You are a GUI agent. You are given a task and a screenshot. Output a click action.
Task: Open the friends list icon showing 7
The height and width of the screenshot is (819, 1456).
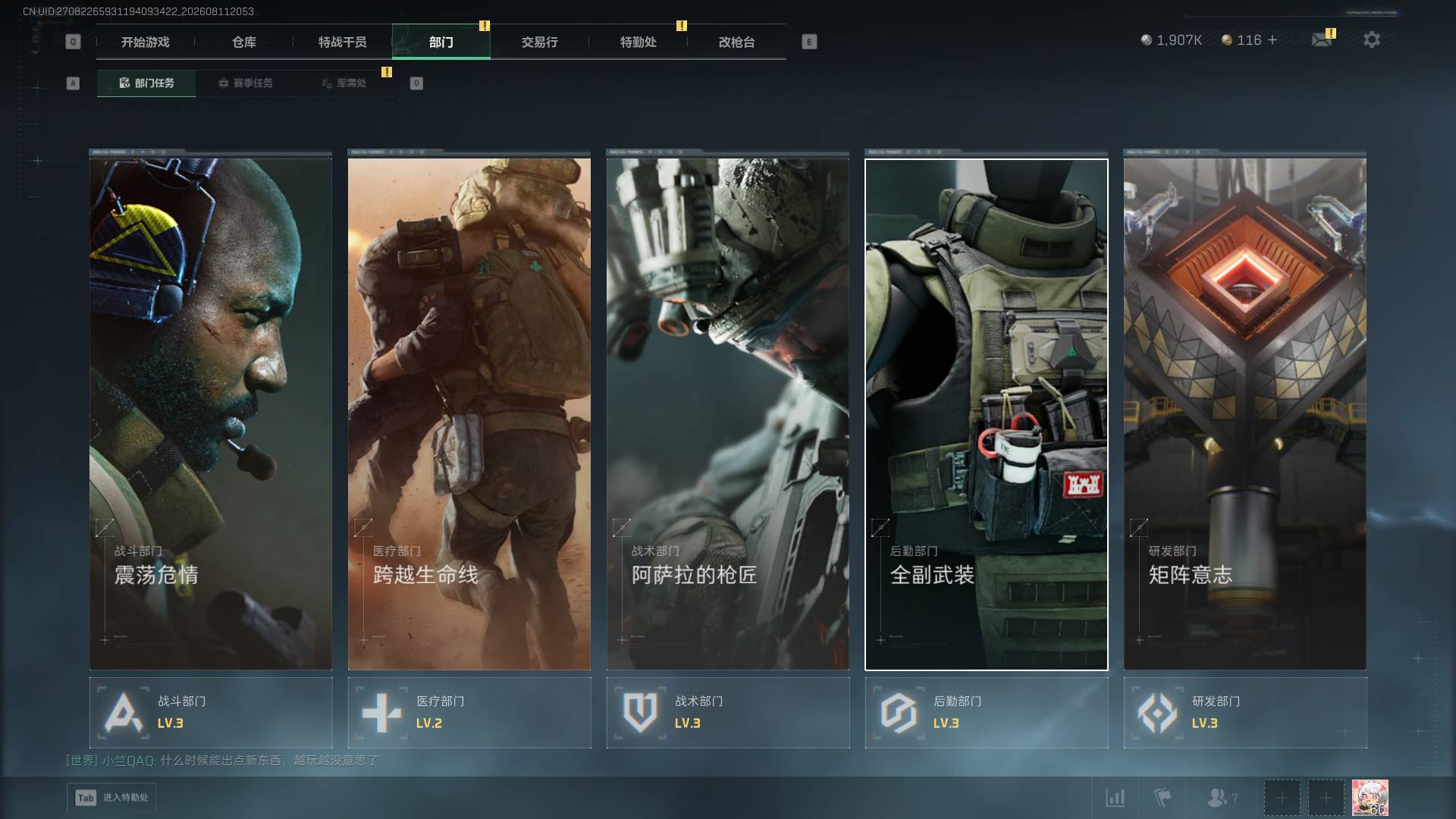coord(1222,798)
